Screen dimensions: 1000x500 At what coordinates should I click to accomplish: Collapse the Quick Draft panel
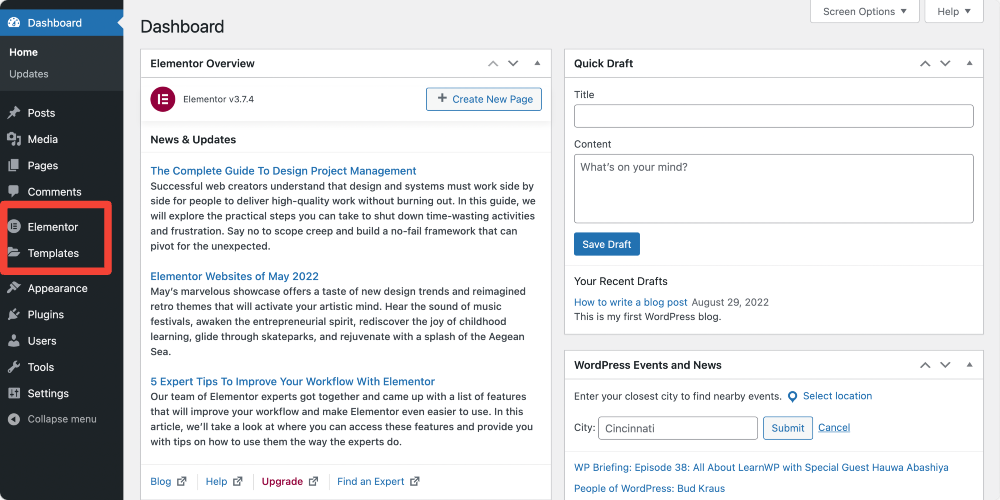pos(969,63)
